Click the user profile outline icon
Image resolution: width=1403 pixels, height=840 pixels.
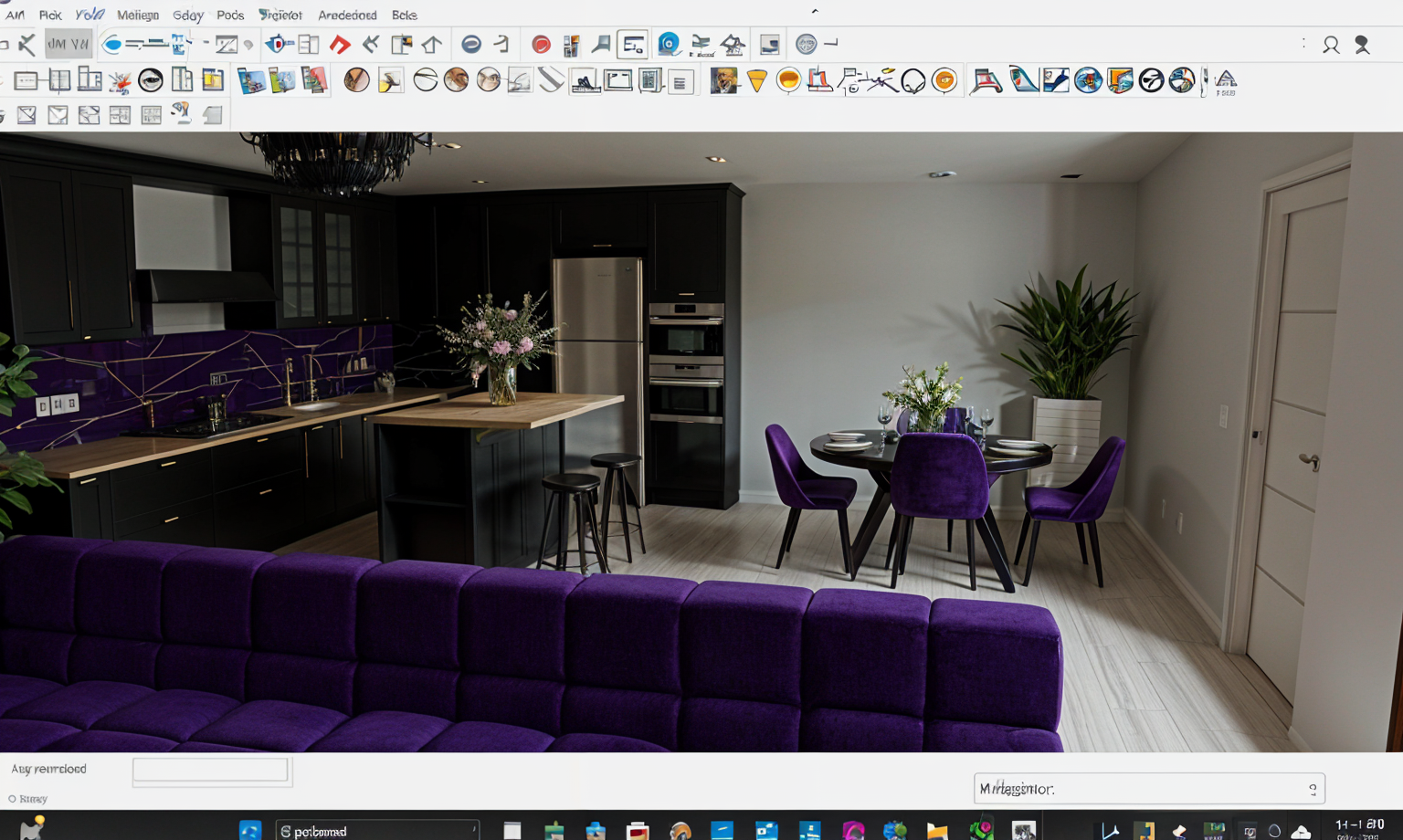(1331, 45)
